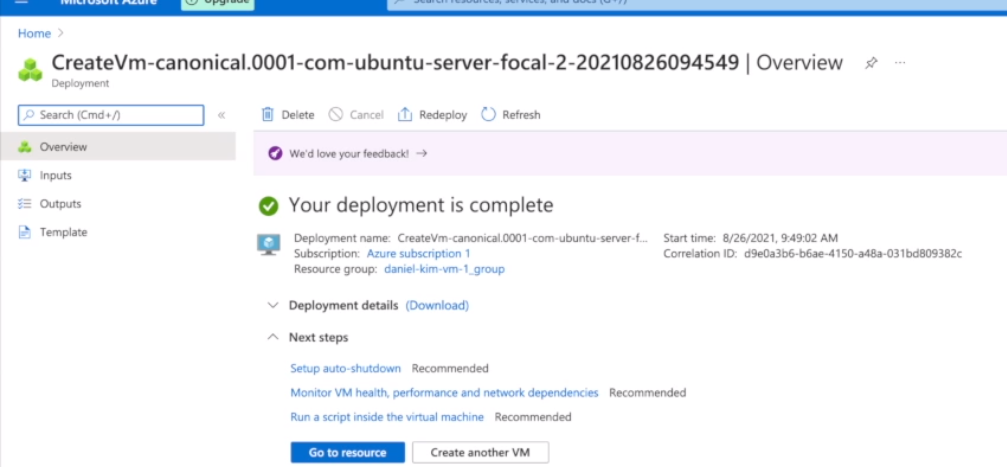Collapse the sidebar with double chevron

[x=221, y=115]
